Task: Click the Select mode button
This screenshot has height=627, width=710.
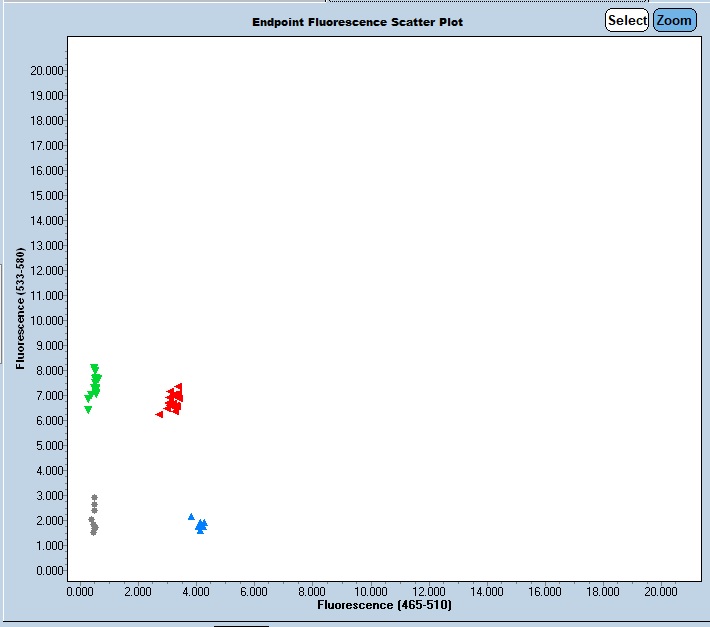Action: point(627,21)
